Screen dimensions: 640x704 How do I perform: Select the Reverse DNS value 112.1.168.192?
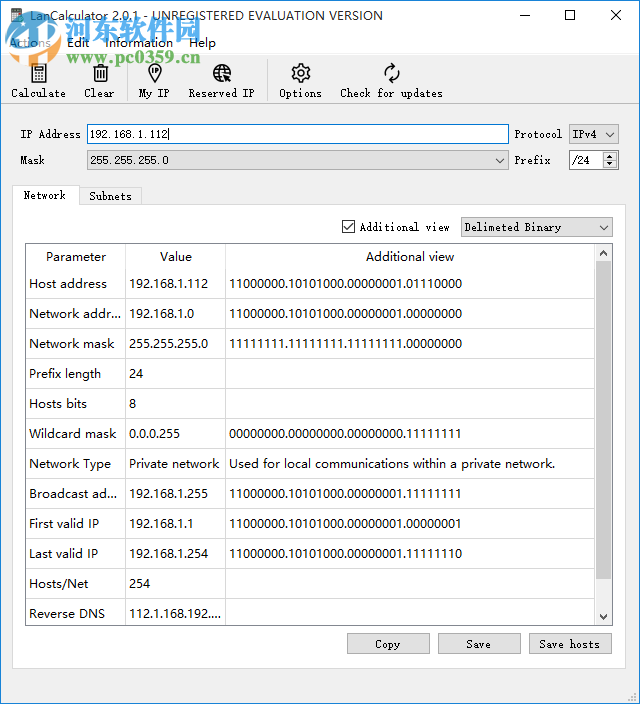tap(175, 614)
